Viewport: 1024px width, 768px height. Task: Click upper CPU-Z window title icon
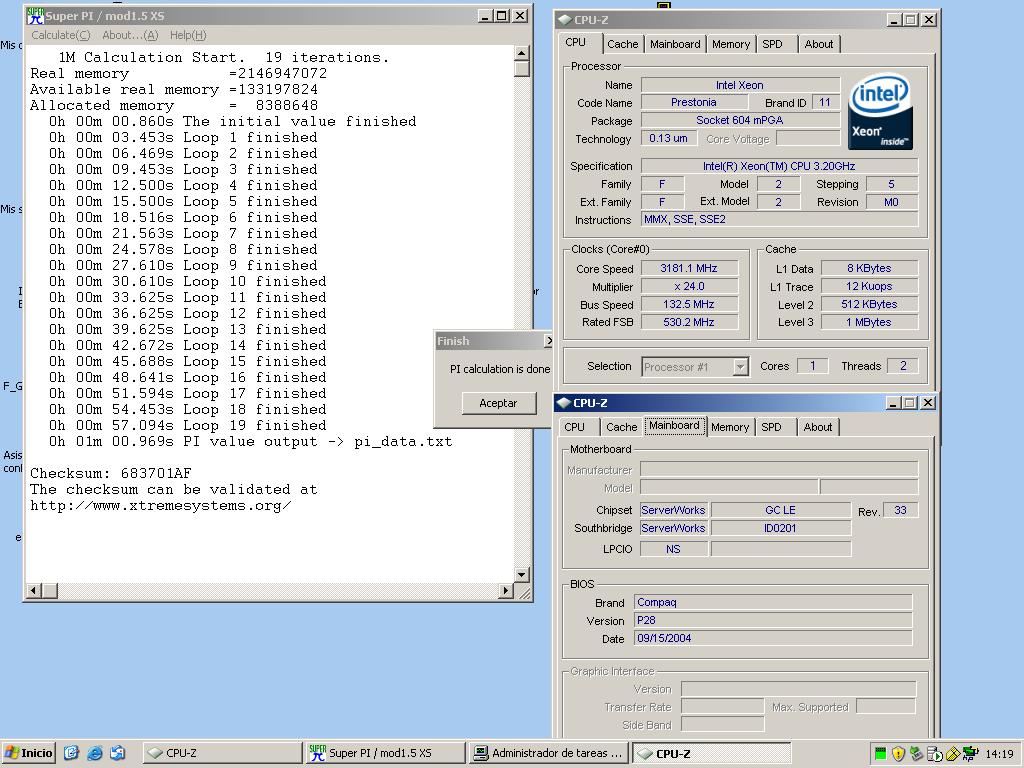(x=564, y=20)
